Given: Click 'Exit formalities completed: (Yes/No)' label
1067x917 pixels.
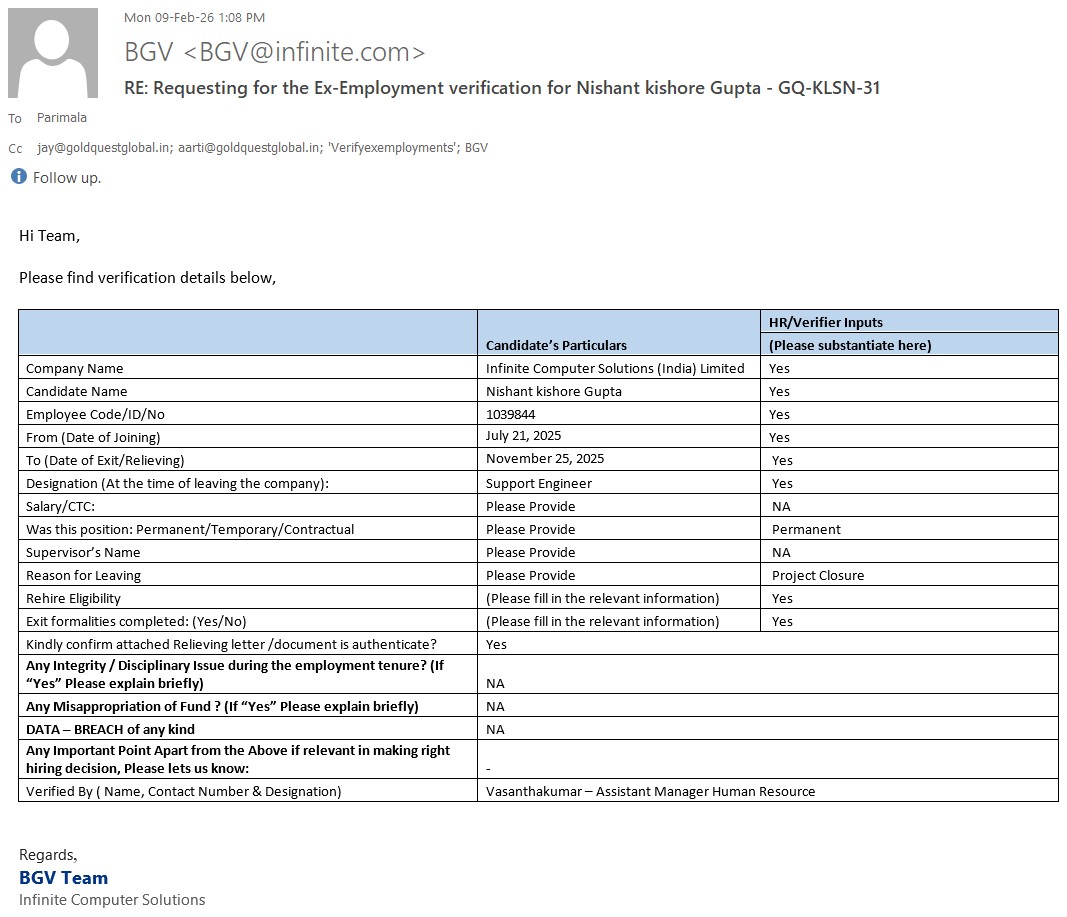Looking at the screenshot, I should pyautogui.click(x=136, y=622).
